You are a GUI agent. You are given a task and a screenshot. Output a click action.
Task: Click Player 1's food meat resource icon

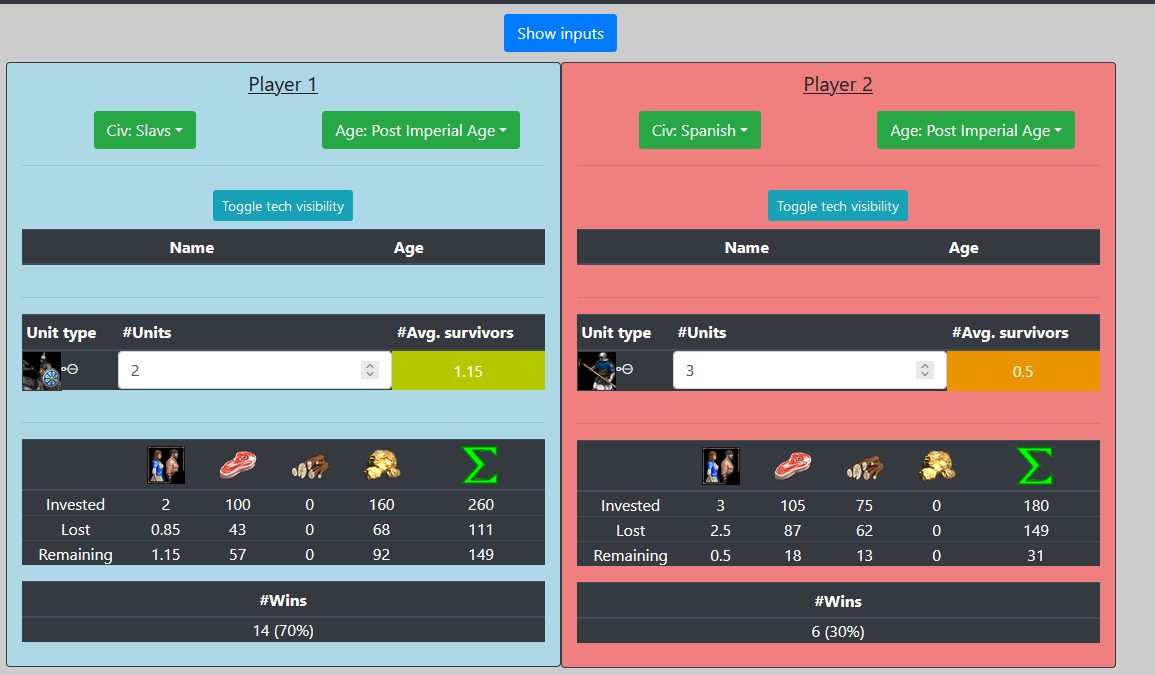(238, 465)
